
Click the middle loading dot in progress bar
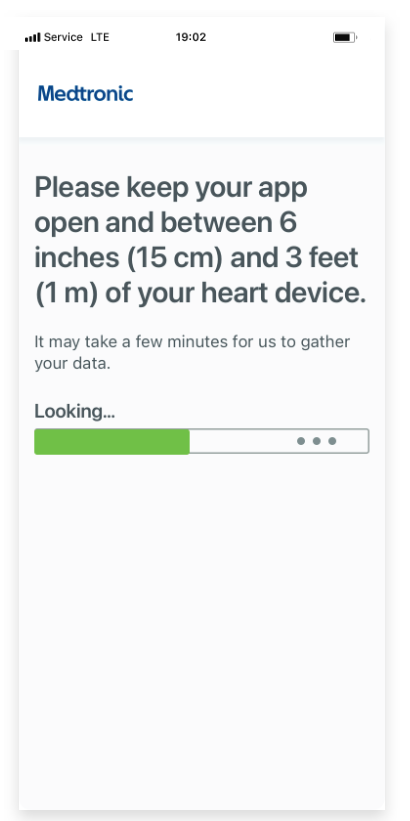tap(316, 441)
